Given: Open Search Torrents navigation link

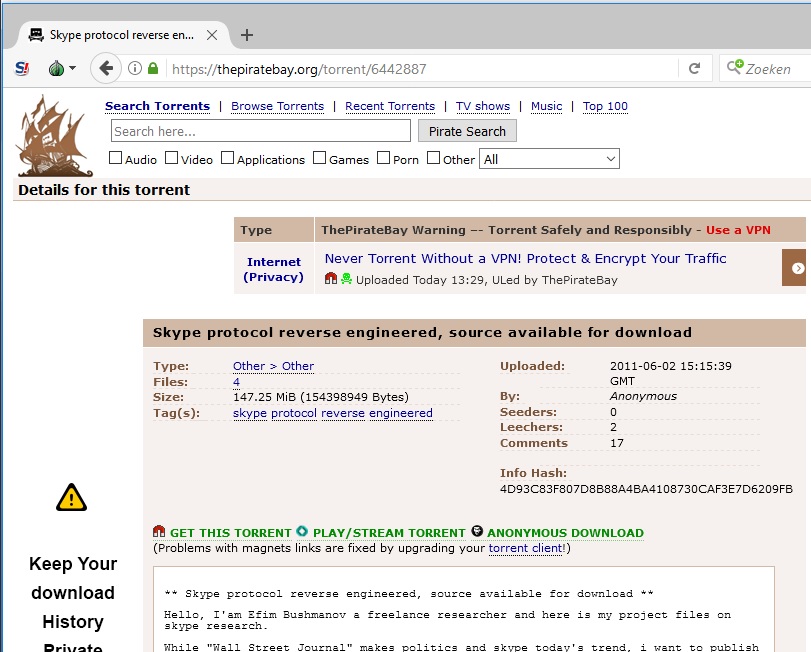Looking at the screenshot, I should (x=157, y=106).
